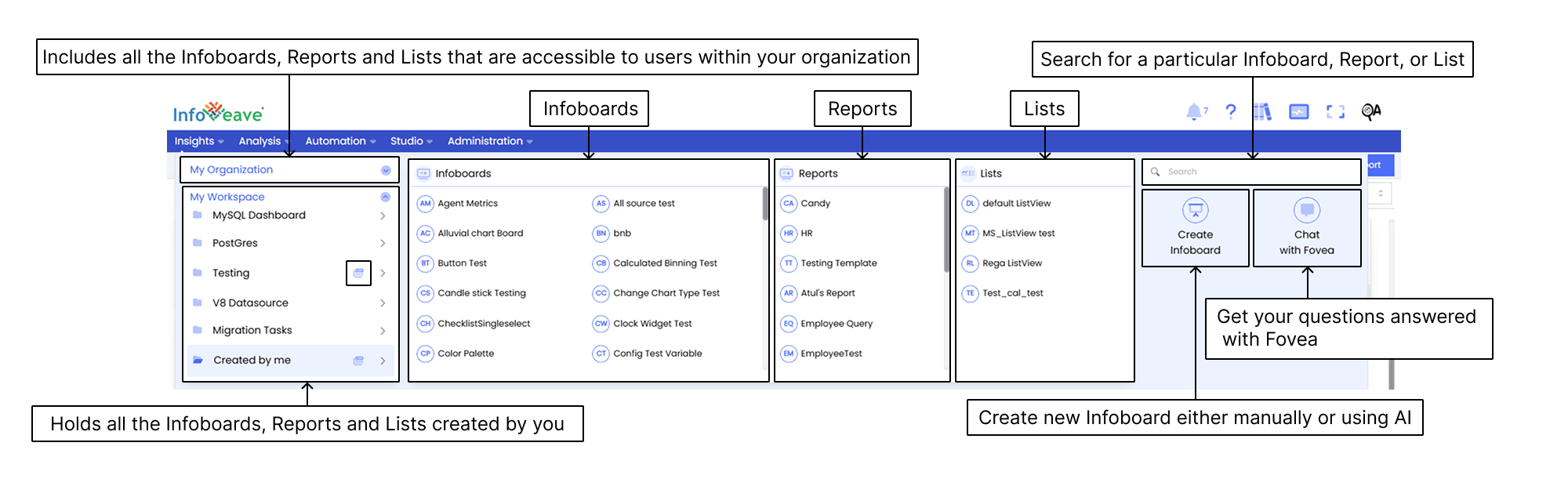This screenshot has height=486, width=1568.
Task: Open the Employee Query report
Action: pyautogui.click(x=836, y=324)
